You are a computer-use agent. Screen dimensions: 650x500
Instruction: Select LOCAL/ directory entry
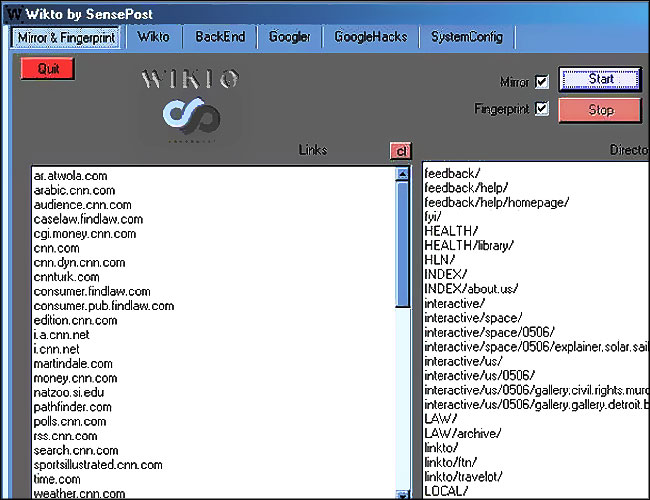[x=446, y=491]
